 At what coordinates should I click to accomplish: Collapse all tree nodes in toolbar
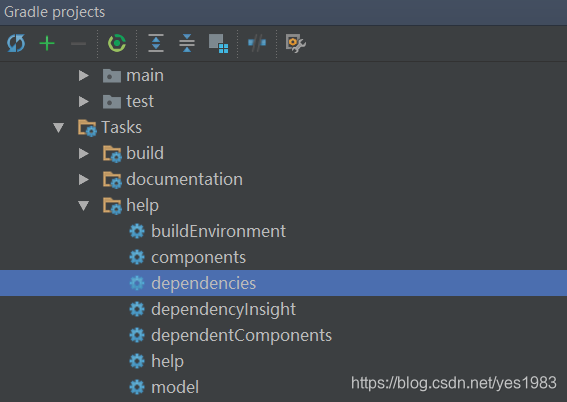pos(187,43)
